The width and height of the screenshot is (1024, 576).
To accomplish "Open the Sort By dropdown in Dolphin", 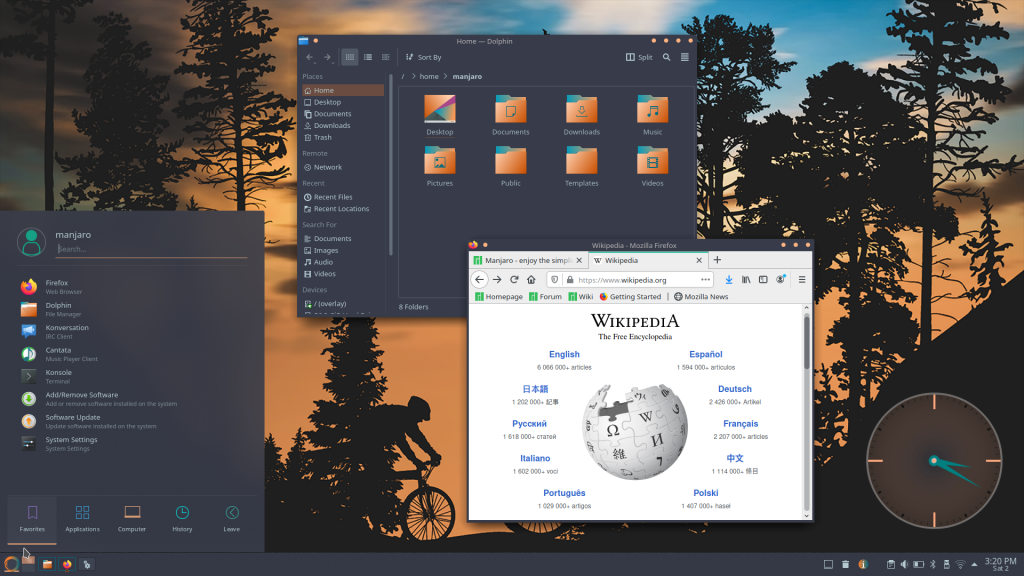I will point(423,57).
